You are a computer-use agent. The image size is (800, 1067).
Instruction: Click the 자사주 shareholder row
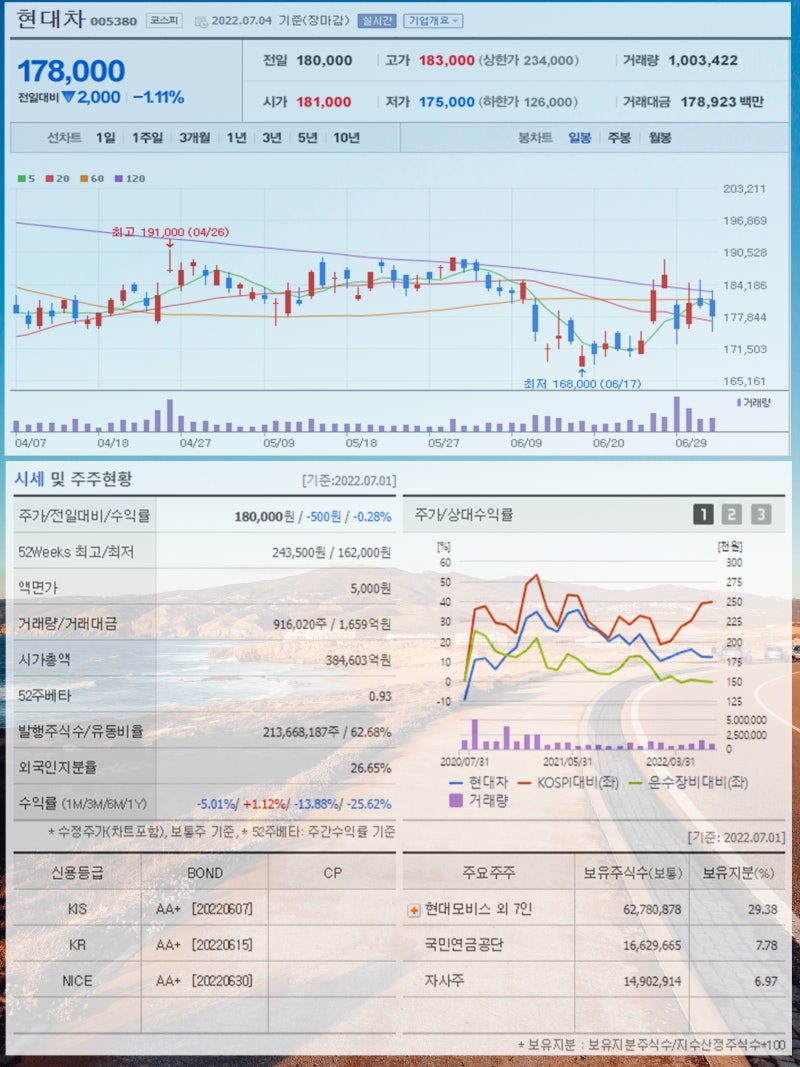593,981
